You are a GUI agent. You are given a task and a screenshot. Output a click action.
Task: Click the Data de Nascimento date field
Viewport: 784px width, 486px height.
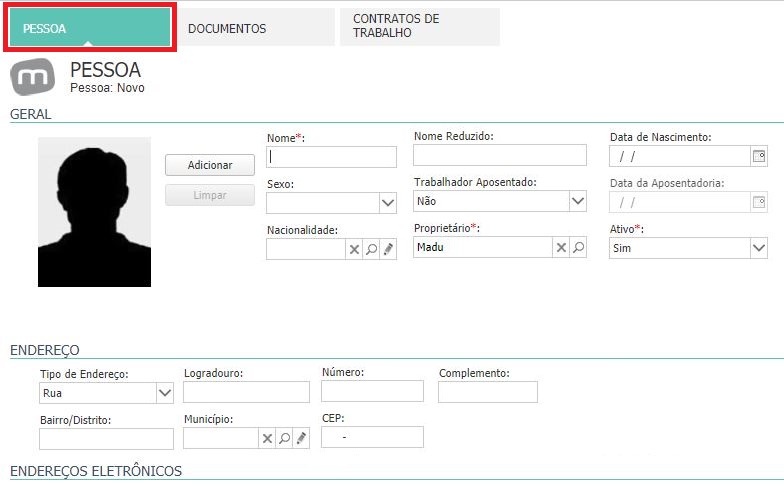click(680, 156)
